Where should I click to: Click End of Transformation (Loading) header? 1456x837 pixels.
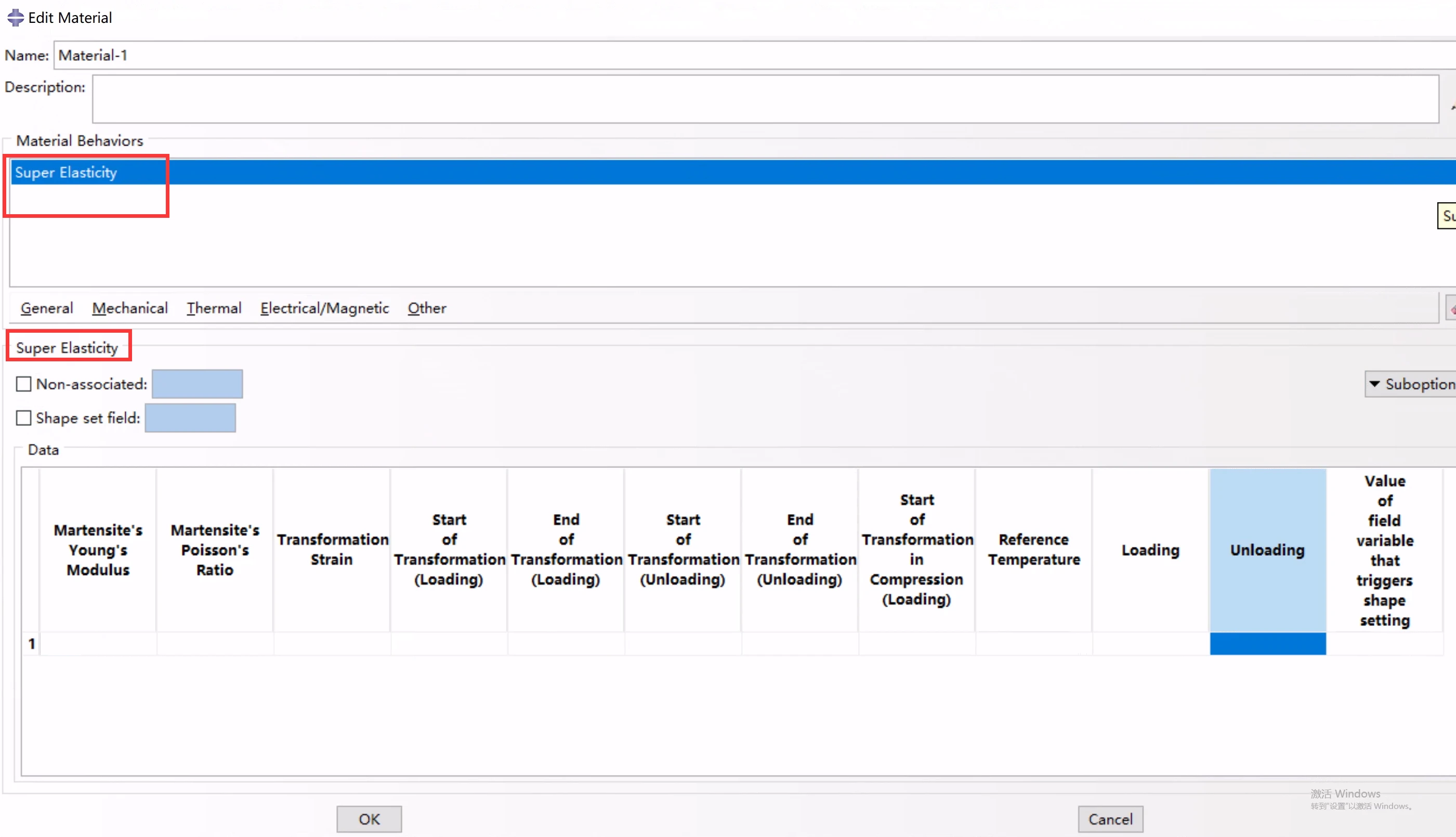tap(566, 550)
